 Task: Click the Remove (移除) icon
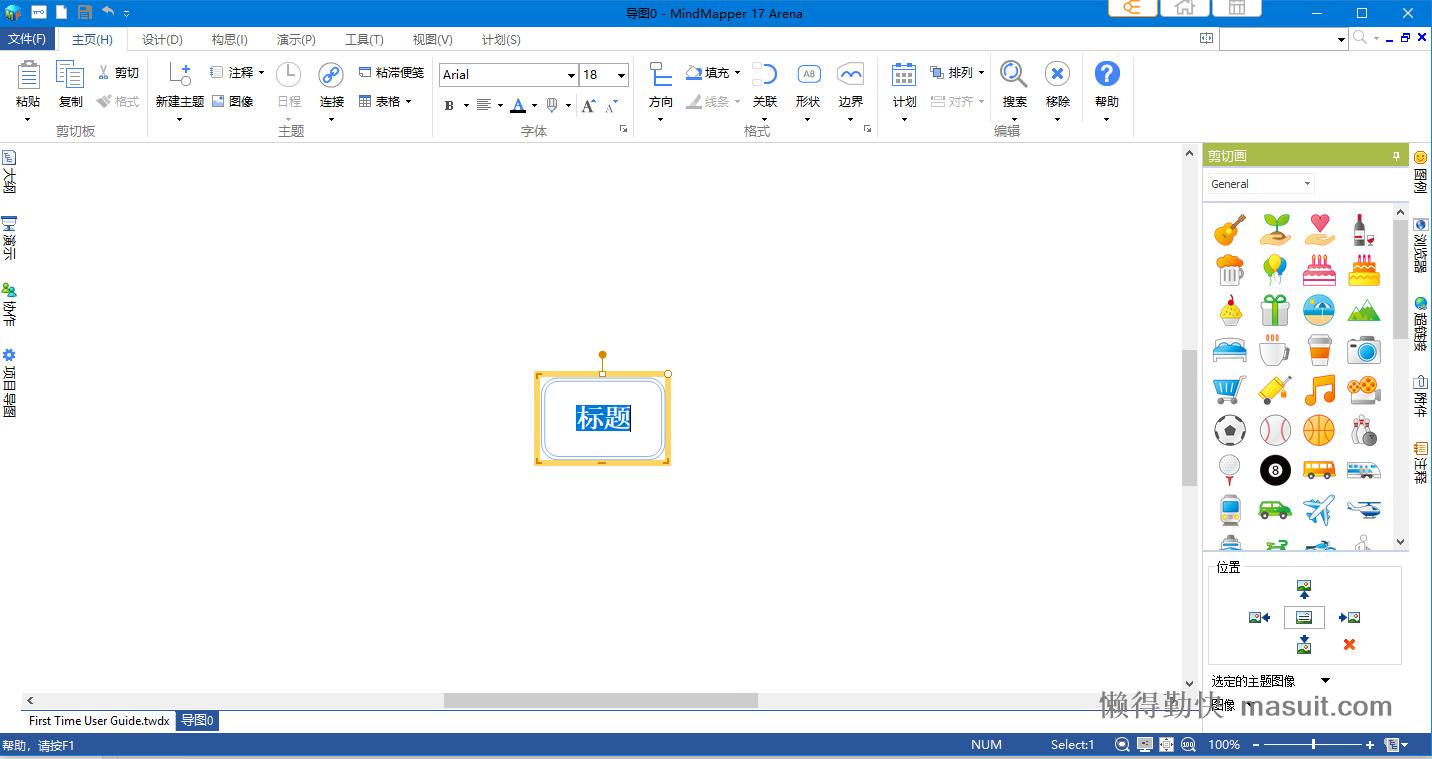click(1057, 75)
